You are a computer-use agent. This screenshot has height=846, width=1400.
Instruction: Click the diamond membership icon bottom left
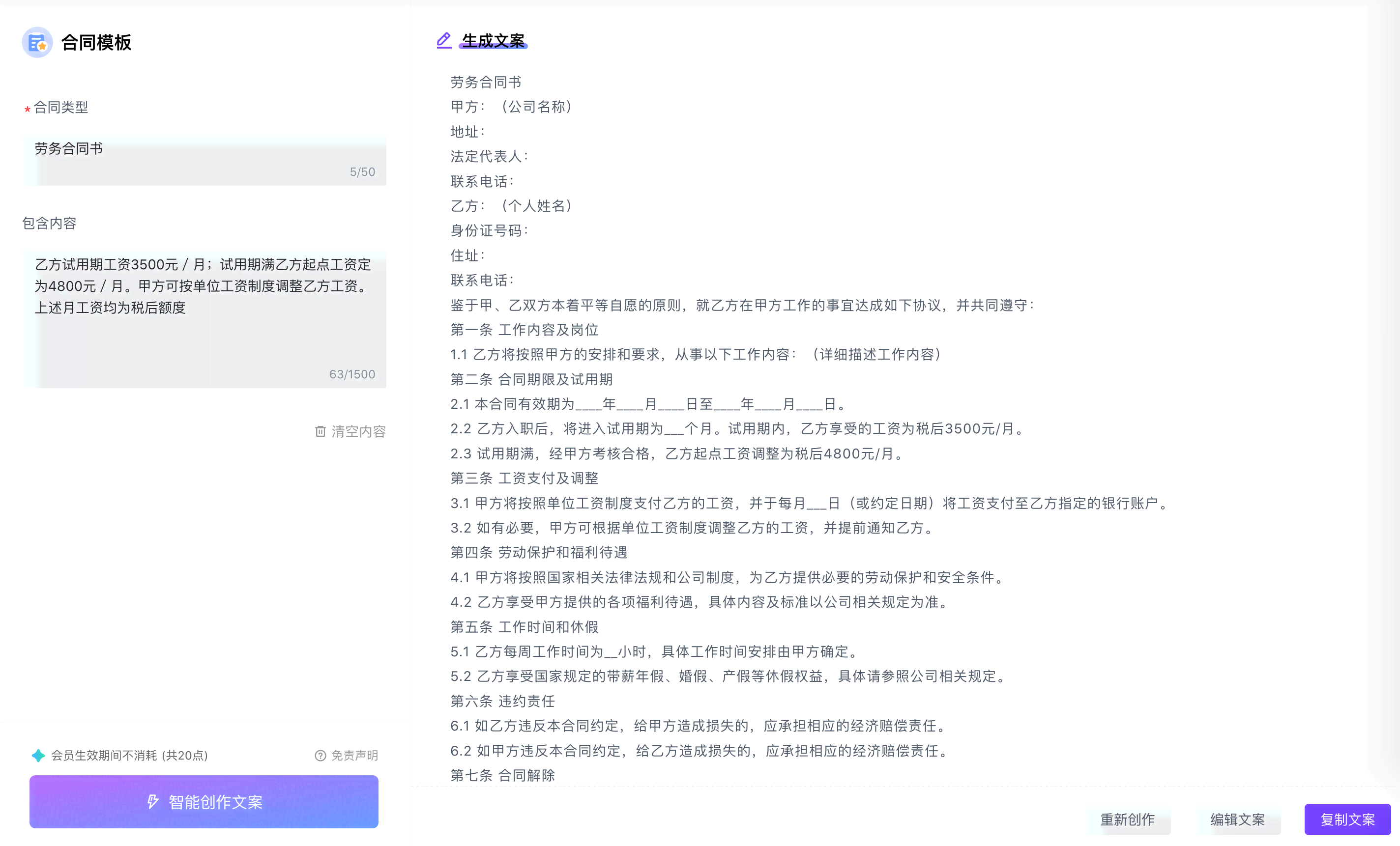point(36,755)
